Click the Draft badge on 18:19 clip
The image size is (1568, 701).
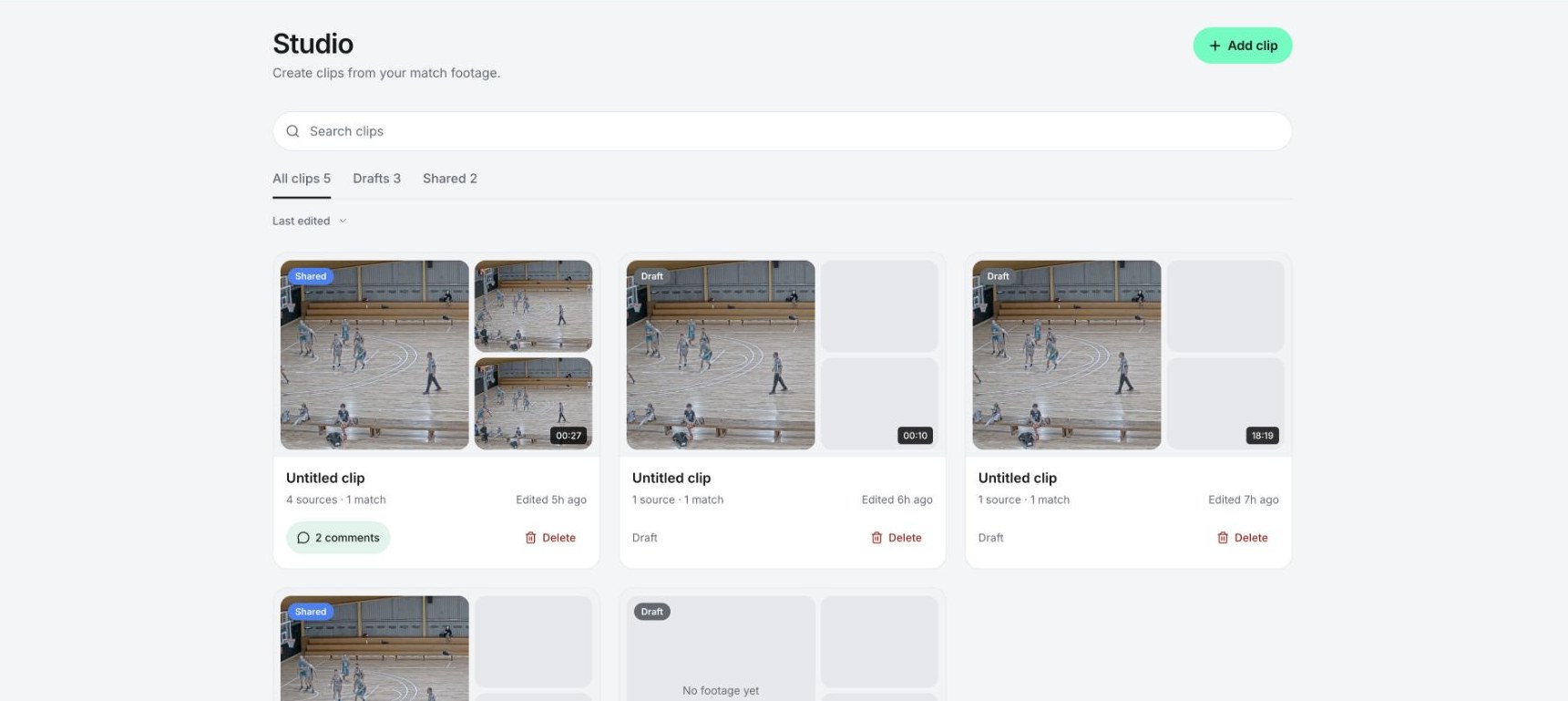pos(999,276)
